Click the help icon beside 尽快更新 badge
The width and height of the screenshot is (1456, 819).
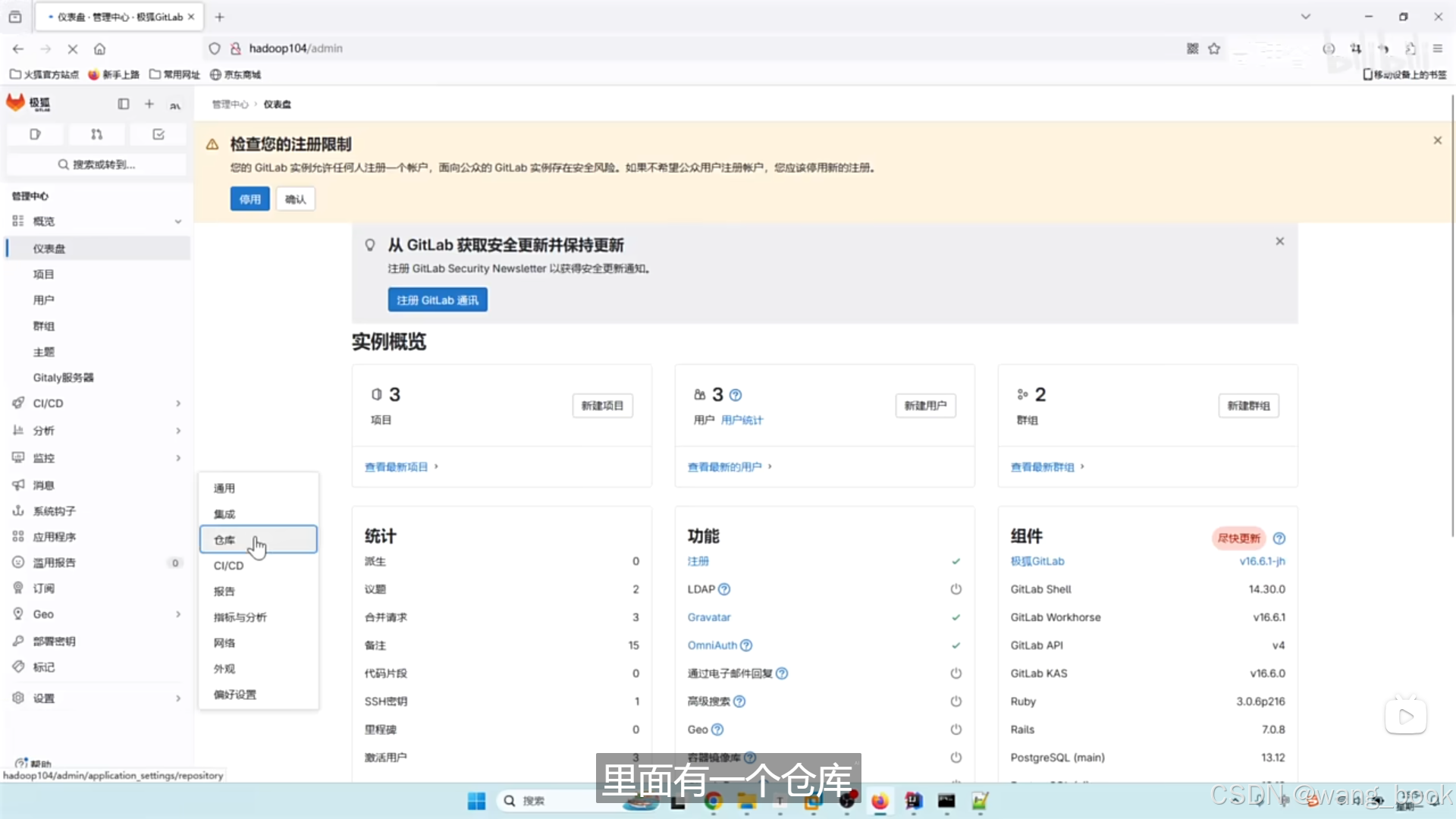[1279, 538]
